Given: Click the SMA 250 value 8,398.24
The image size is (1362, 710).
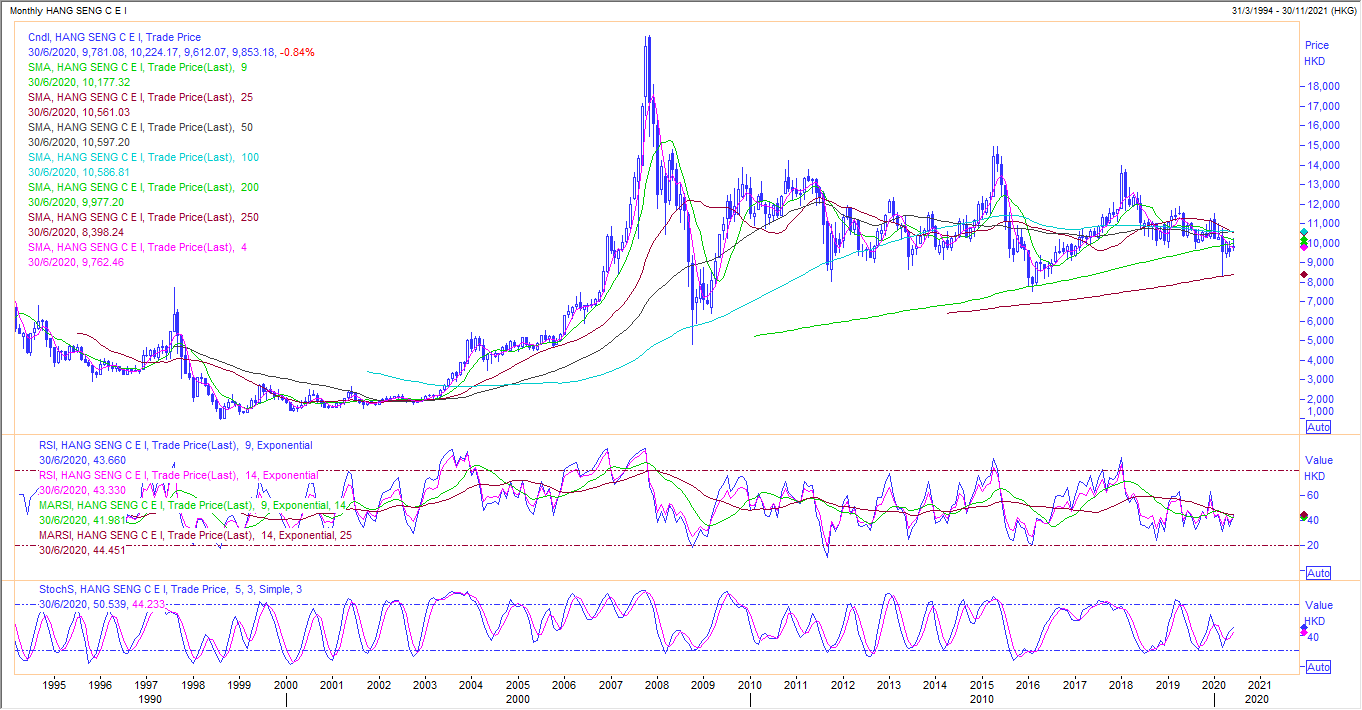Looking at the screenshot, I should (x=104, y=232).
